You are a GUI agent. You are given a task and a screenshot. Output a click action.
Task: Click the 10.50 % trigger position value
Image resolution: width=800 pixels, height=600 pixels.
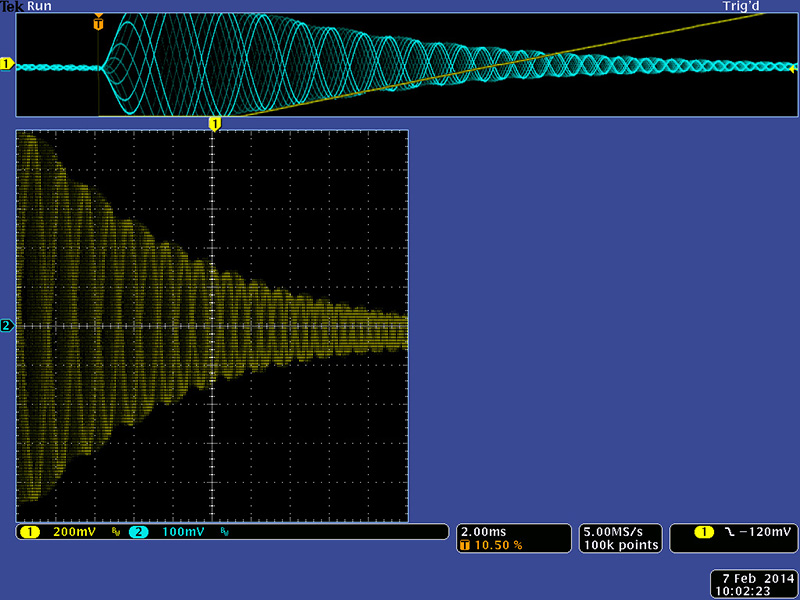[x=497, y=546]
